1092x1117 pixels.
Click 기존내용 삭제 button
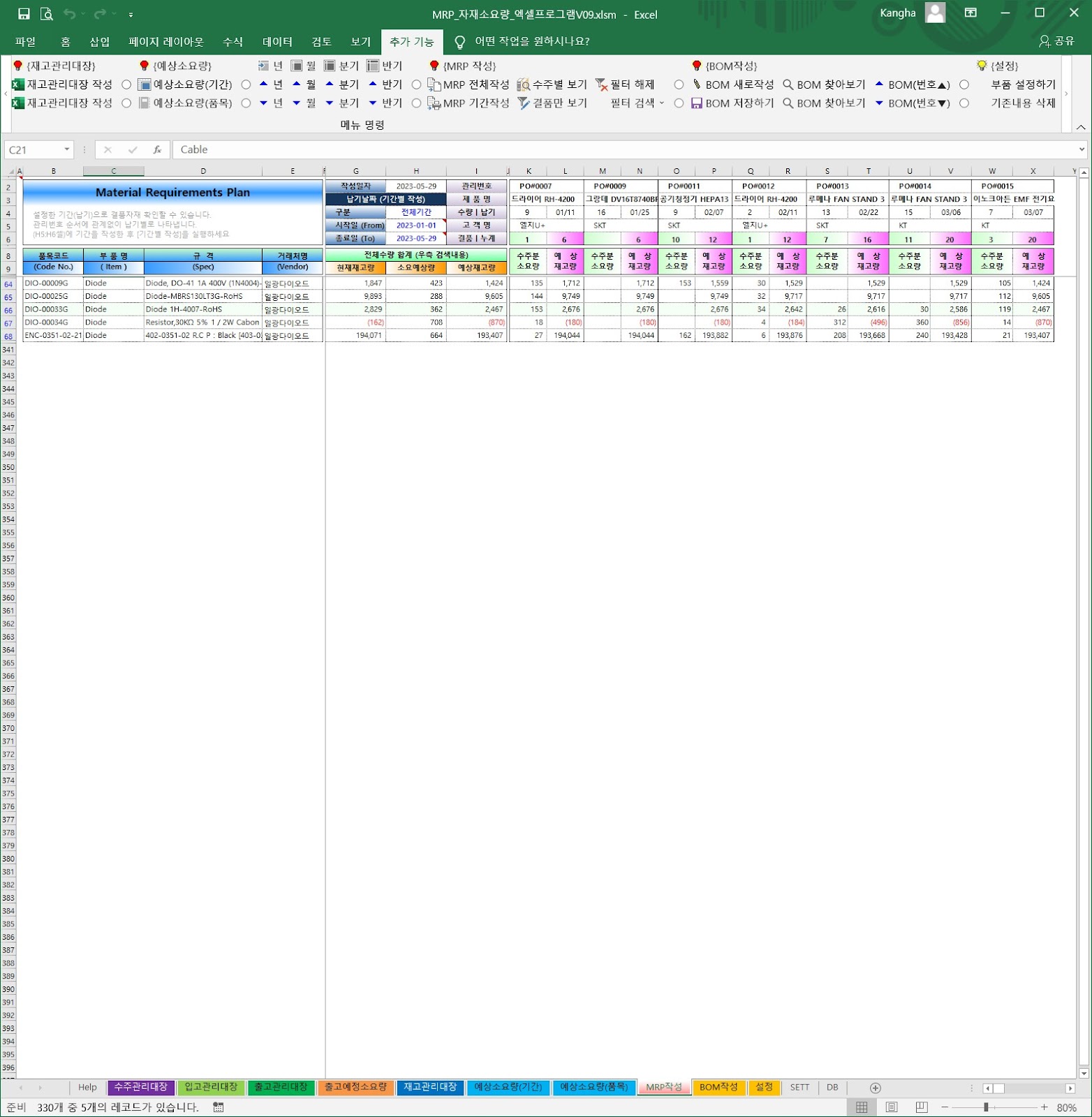[x=1023, y=103]
